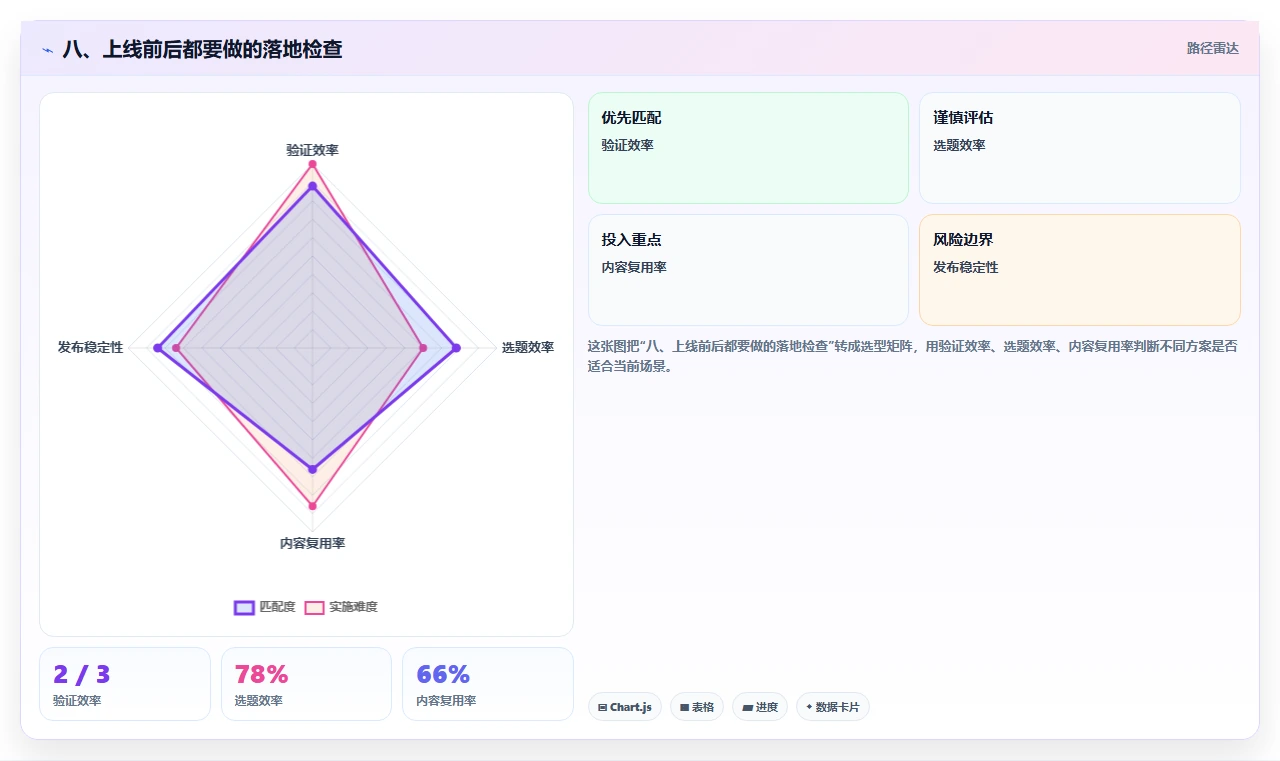Click the lightning icon beside the page title
Viewport: 1280px width, 761px height.
coord(47,49)
